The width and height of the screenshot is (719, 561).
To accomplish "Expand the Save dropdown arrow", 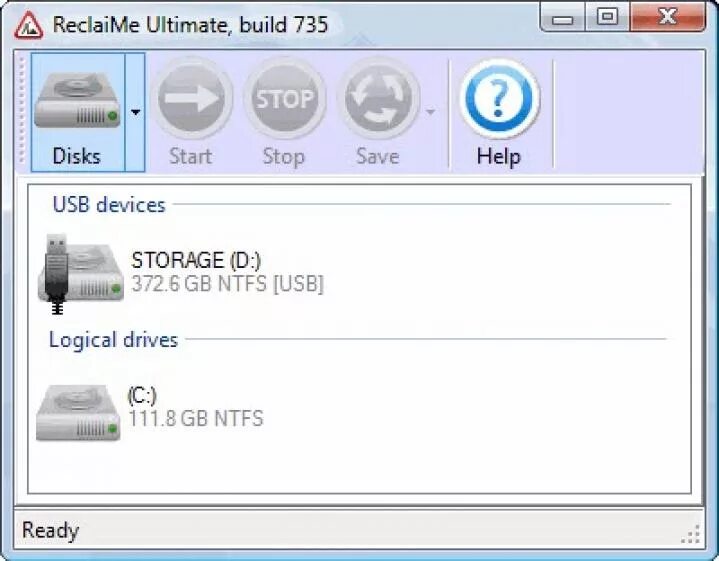I will click(x=430, y=111).
